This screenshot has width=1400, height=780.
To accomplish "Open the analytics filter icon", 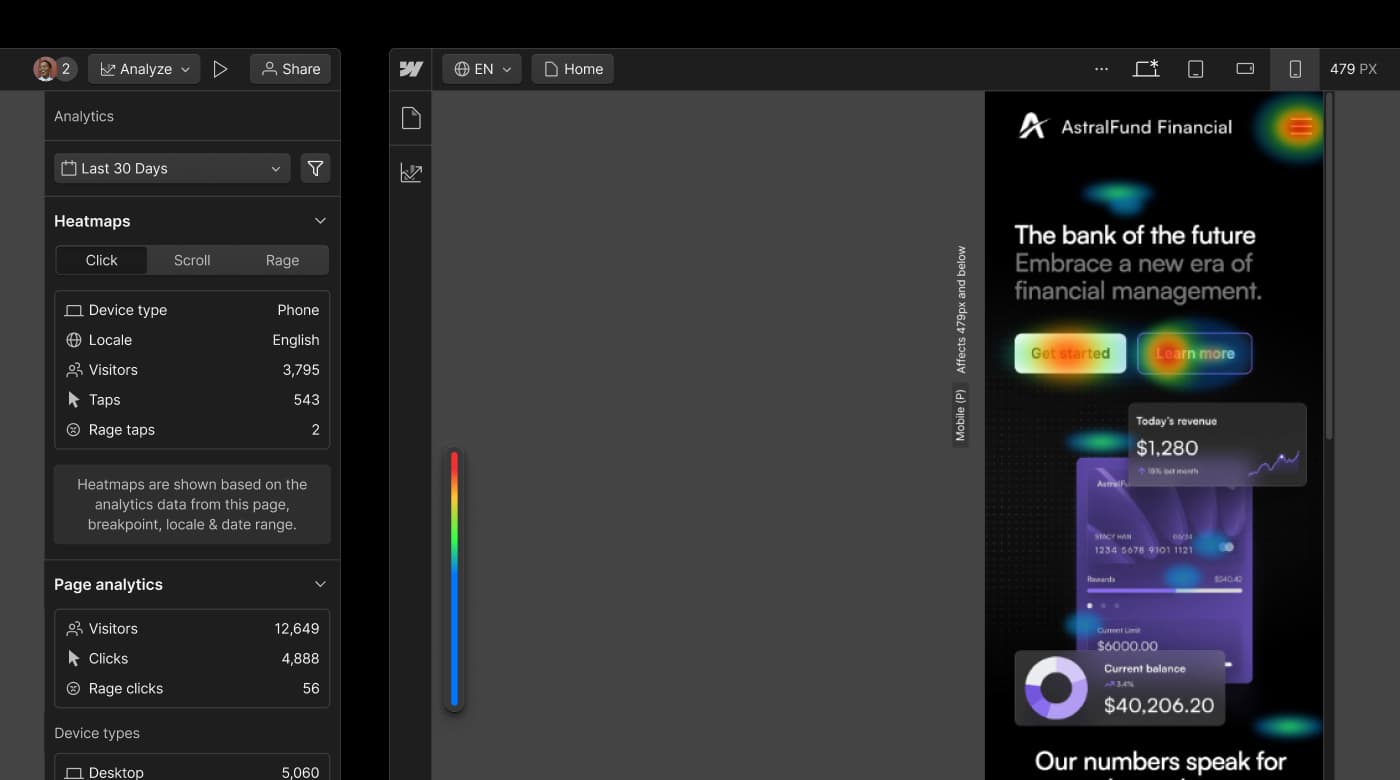I will pyautogui.click(x=315, y=169).
